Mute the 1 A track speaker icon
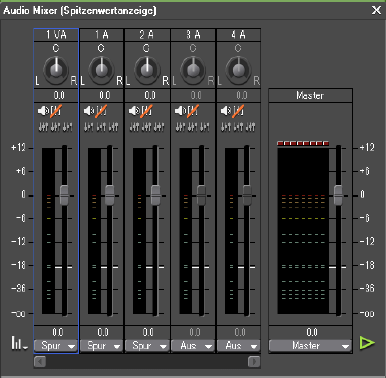Image resolution: width=386 pixels, height=378 pixels. pyautogui.click(x=89, y=110)
